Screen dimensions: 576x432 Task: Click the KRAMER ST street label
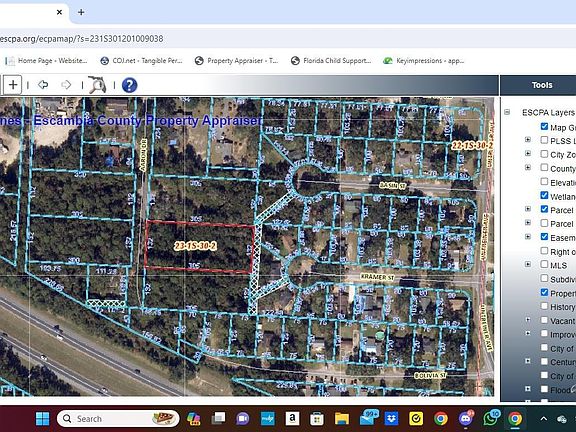(377, 277)
